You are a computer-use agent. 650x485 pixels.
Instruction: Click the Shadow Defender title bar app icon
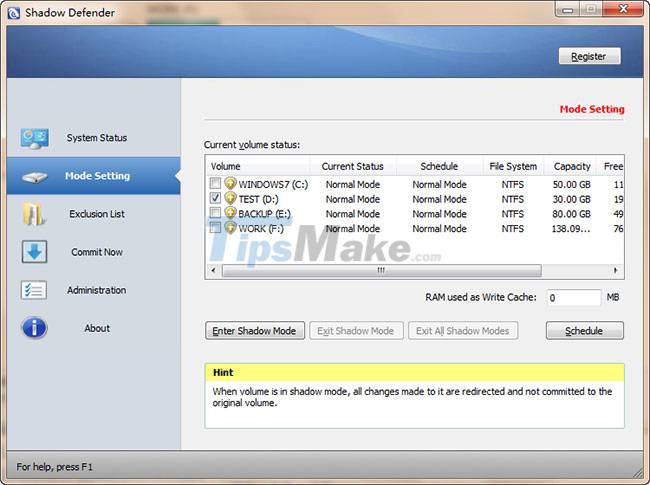pyautogui.click(x=14, y=13)
